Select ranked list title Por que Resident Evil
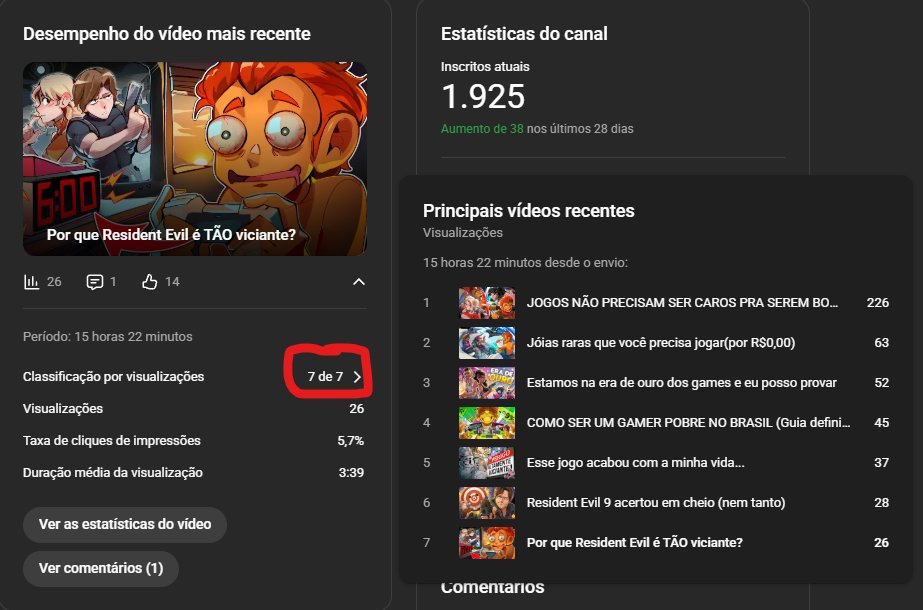 click(x=635, y=543)
